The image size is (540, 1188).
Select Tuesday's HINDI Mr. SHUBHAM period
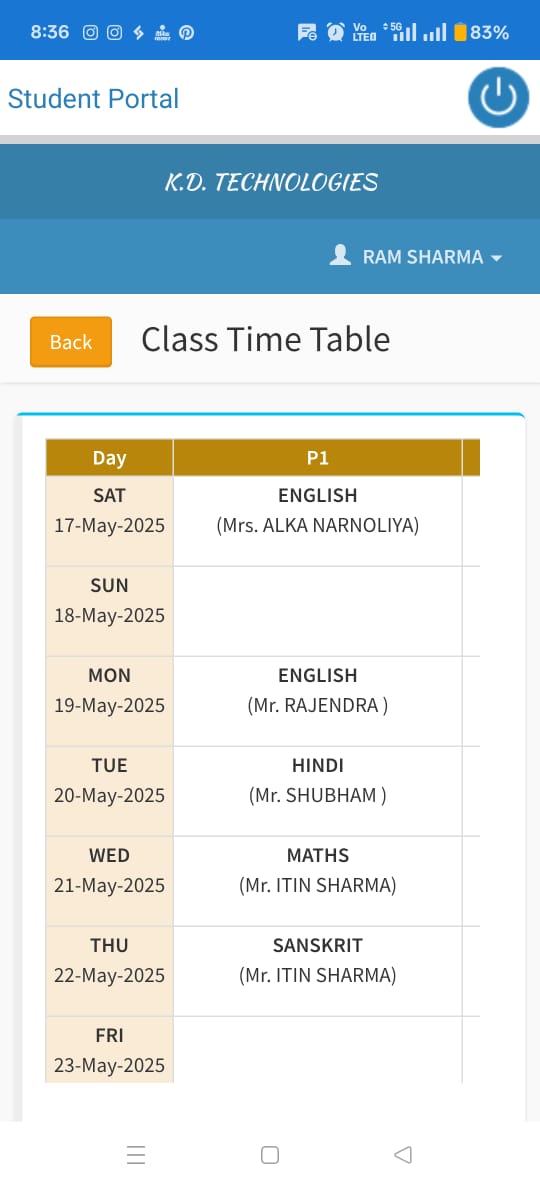click(317, 791)
